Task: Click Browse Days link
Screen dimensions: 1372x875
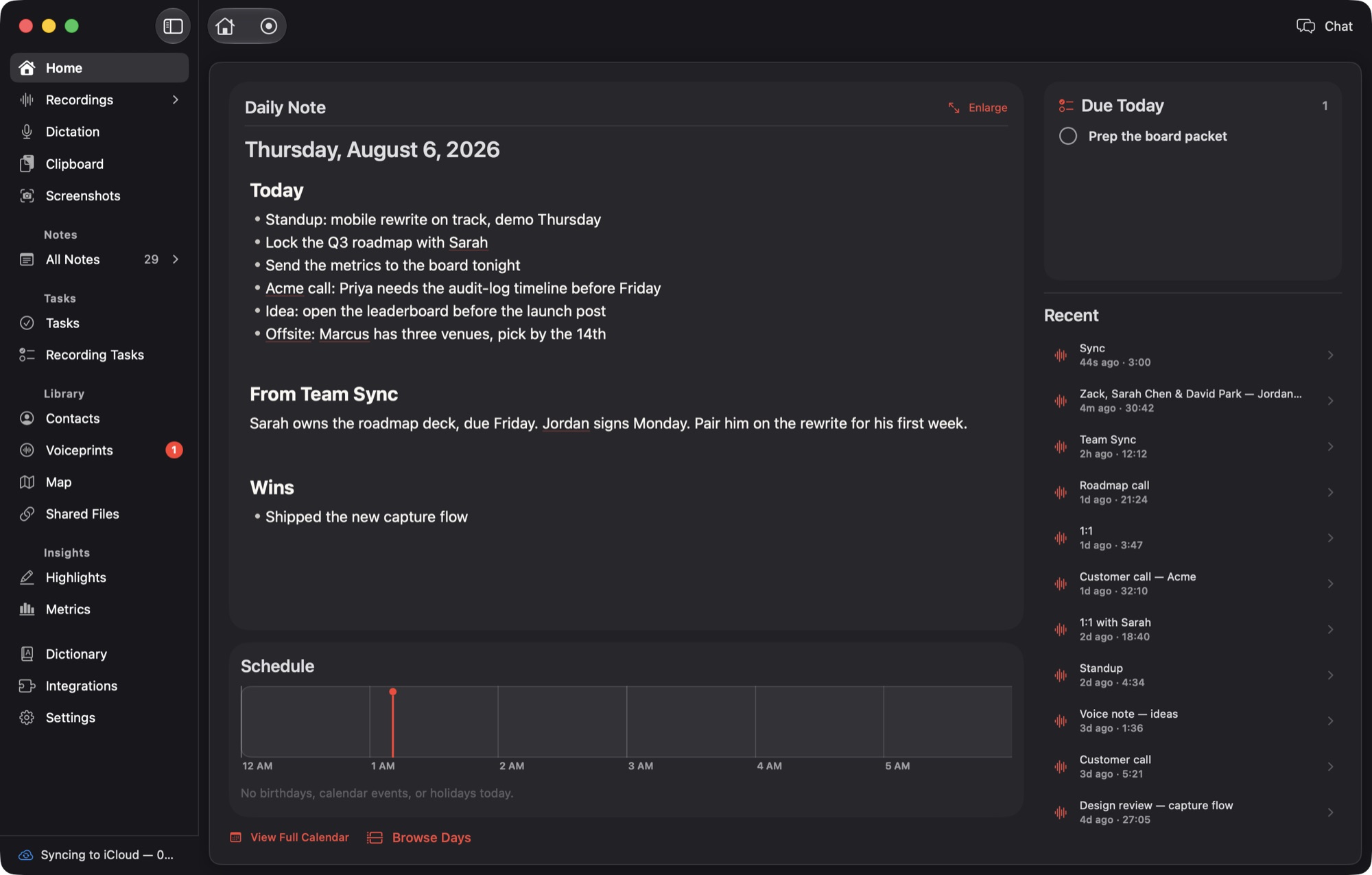Action: 418,838
